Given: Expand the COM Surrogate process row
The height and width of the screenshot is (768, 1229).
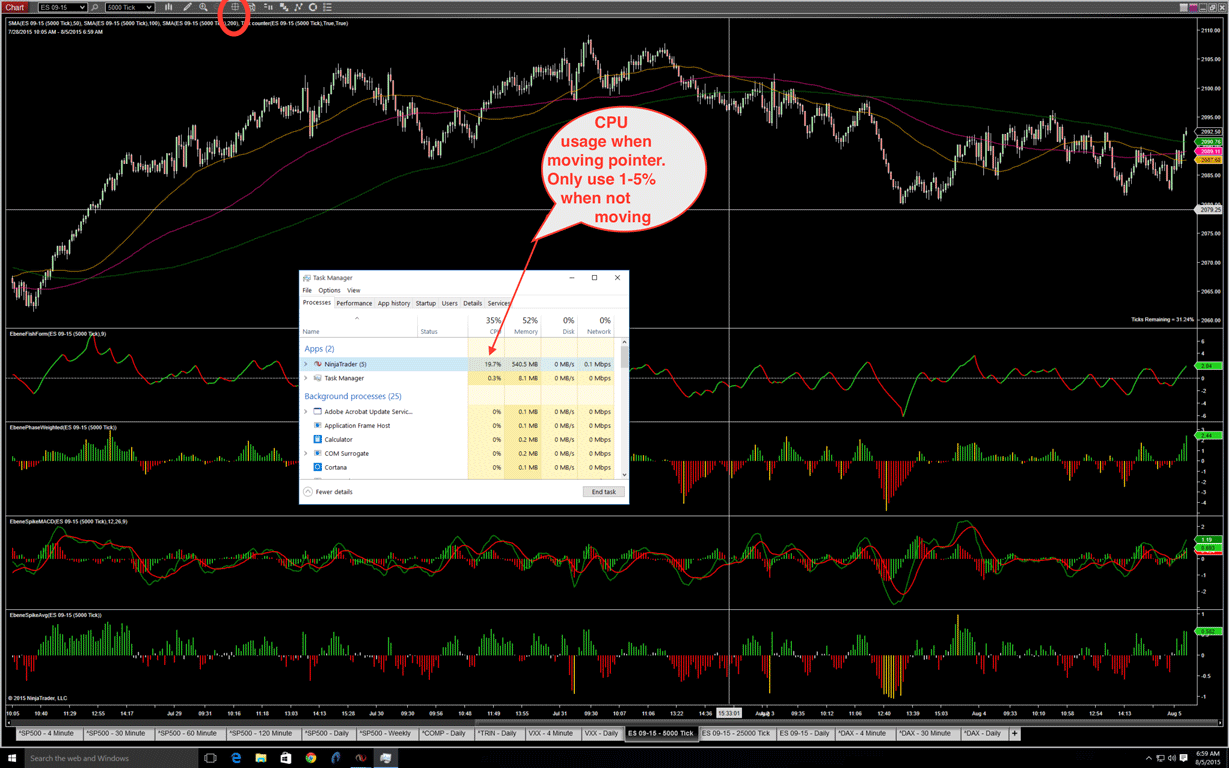Looking at the screenshot, I should click(306, 453).
